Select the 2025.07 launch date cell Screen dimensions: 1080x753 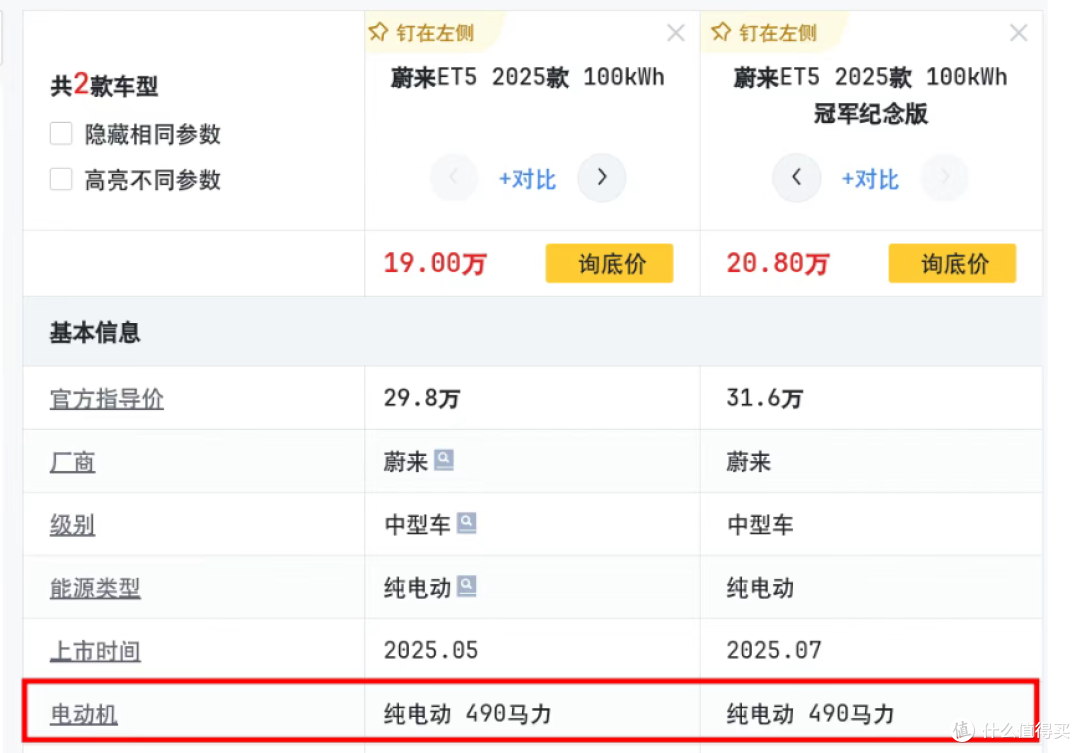point(871,650)
